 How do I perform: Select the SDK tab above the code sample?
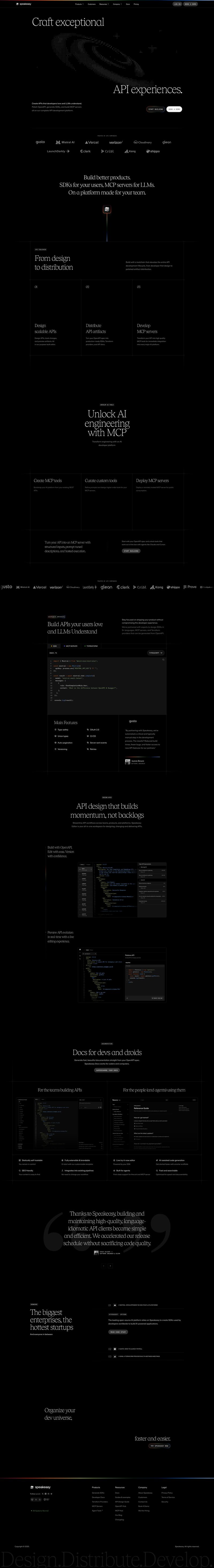click(54, 646)
